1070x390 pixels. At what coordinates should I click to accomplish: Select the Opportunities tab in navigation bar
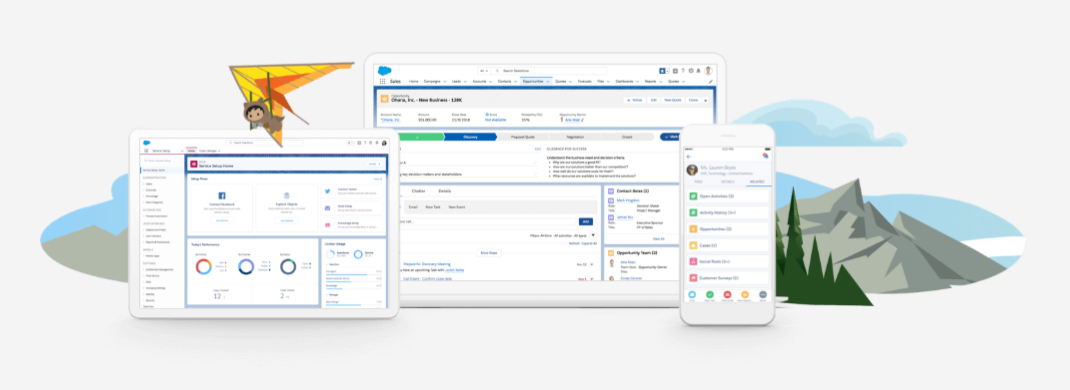coord(533,81)
